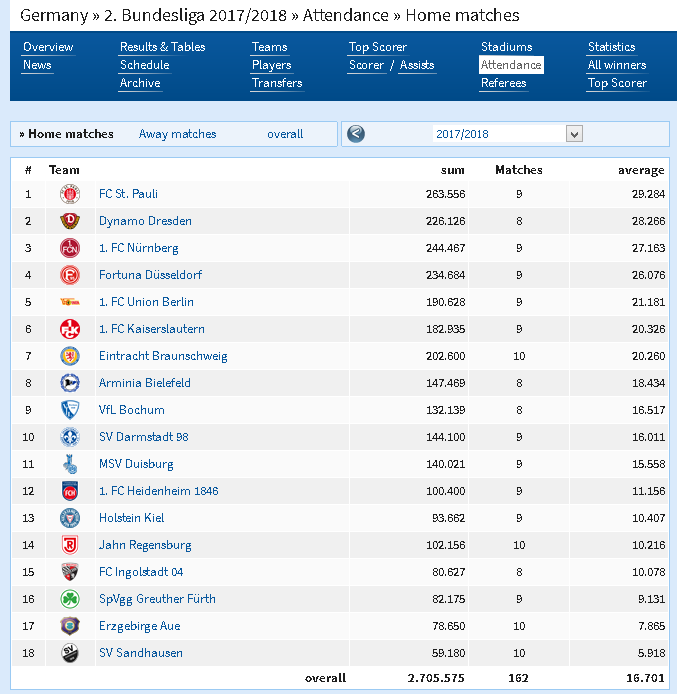Open the 1. FC Union Berlin link

[x=146, y=302]
